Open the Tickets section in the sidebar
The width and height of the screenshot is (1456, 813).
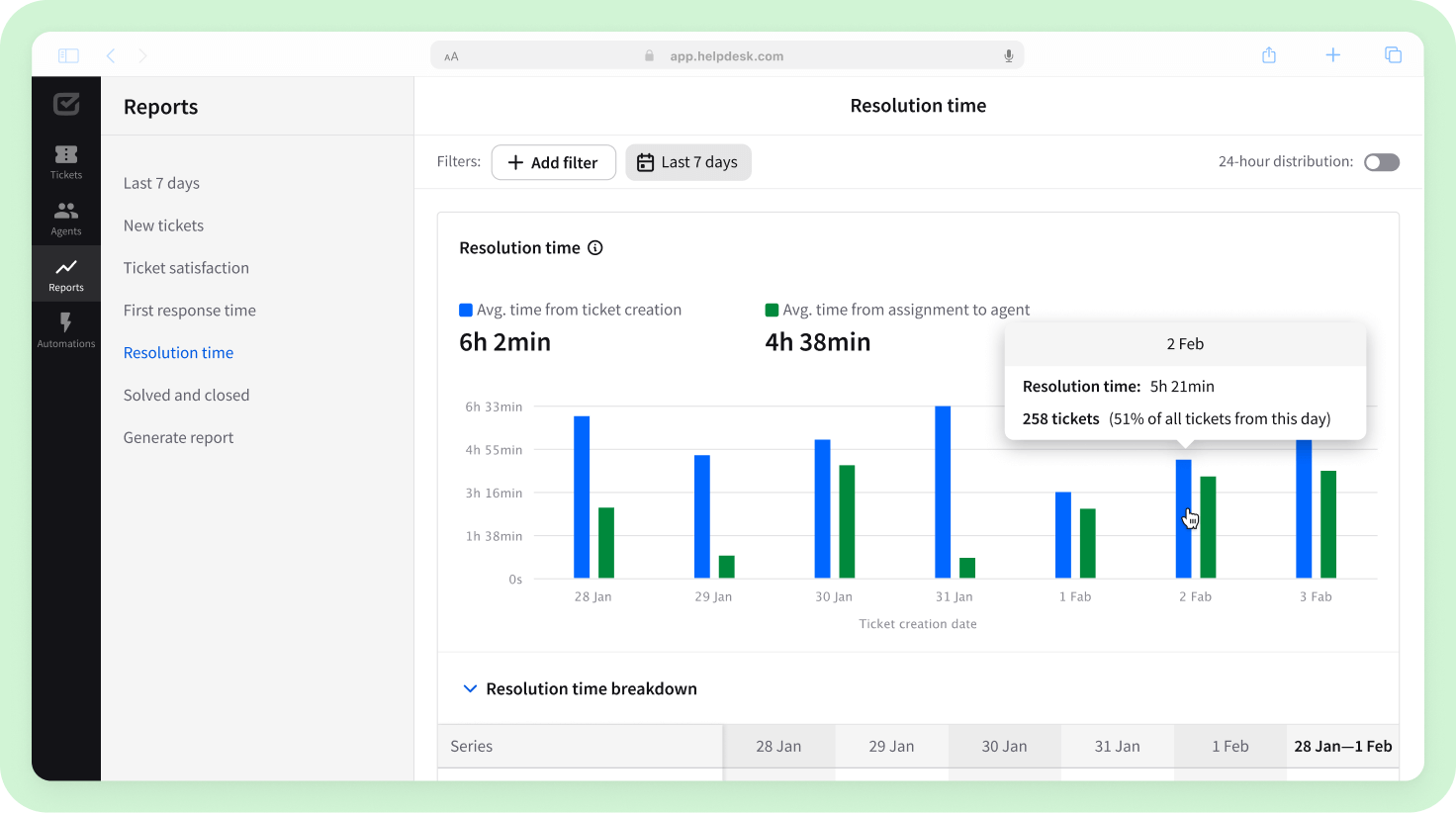pos(65,161)
